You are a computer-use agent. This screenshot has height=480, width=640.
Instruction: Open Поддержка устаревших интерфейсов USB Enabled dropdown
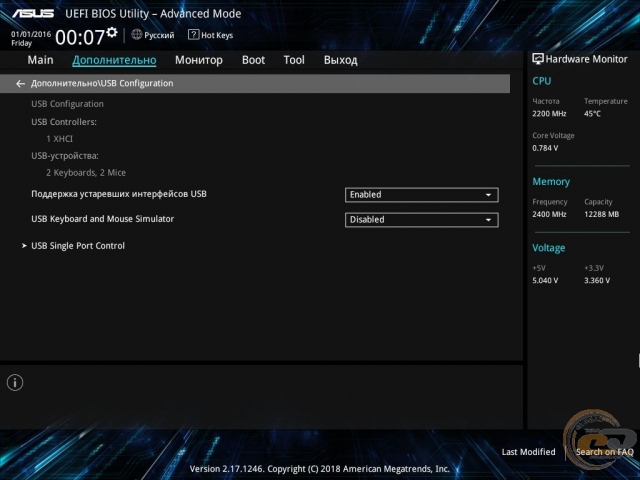(x=421, y=195)
